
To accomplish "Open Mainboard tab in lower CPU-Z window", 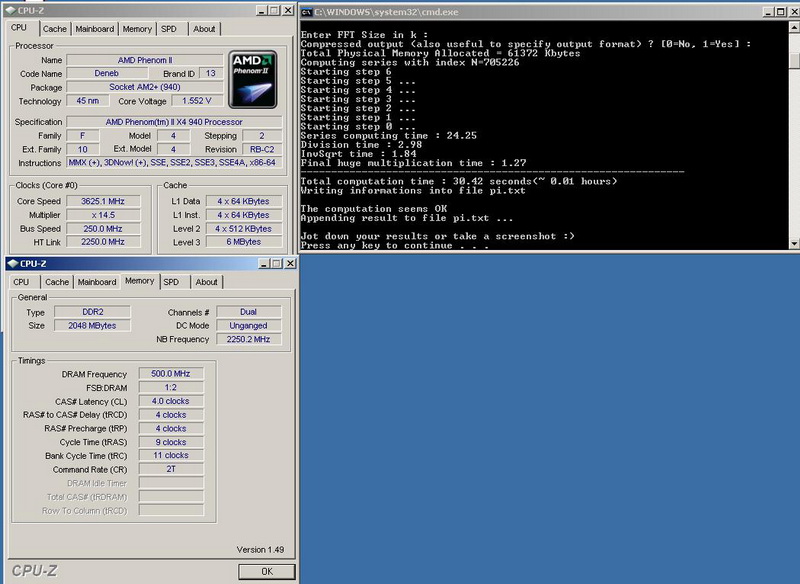I will pos(97,282).
